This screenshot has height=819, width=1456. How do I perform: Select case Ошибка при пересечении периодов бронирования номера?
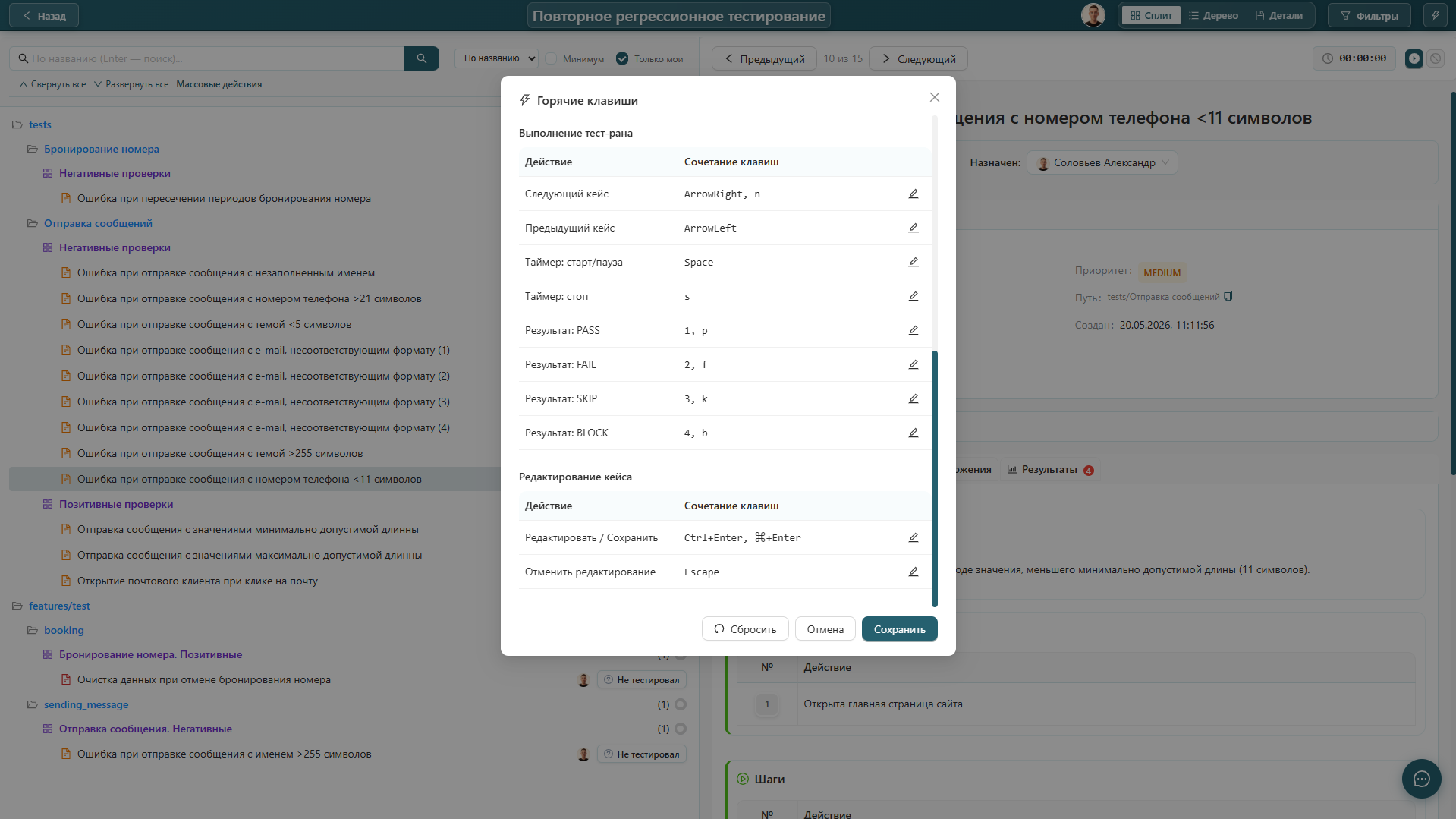pos(224,199)
